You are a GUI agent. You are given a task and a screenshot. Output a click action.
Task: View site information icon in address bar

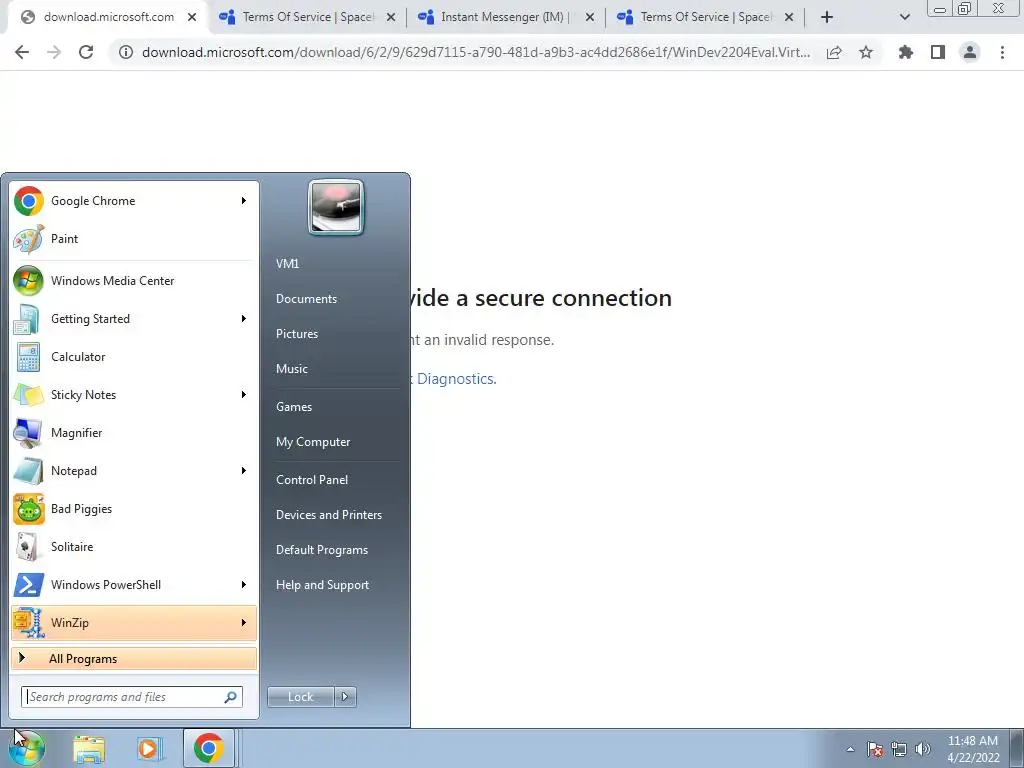click(125, 52)
